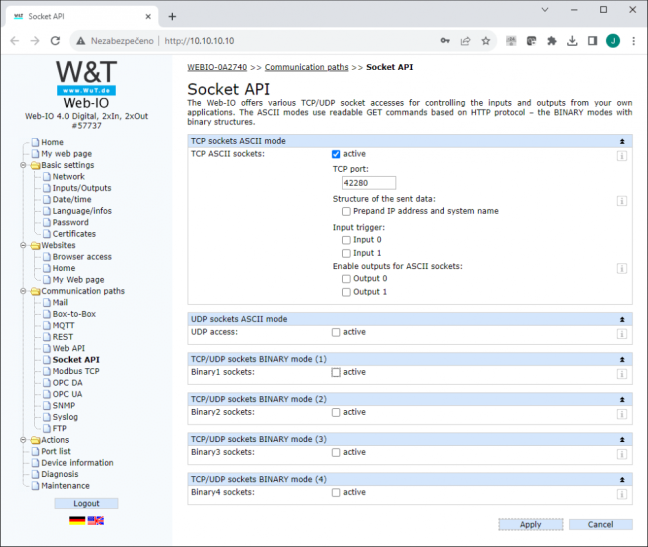The height and width of the screenshot is (547, 648).
Task: Activate Binary2 sockets checkbox
Action: 336,412
